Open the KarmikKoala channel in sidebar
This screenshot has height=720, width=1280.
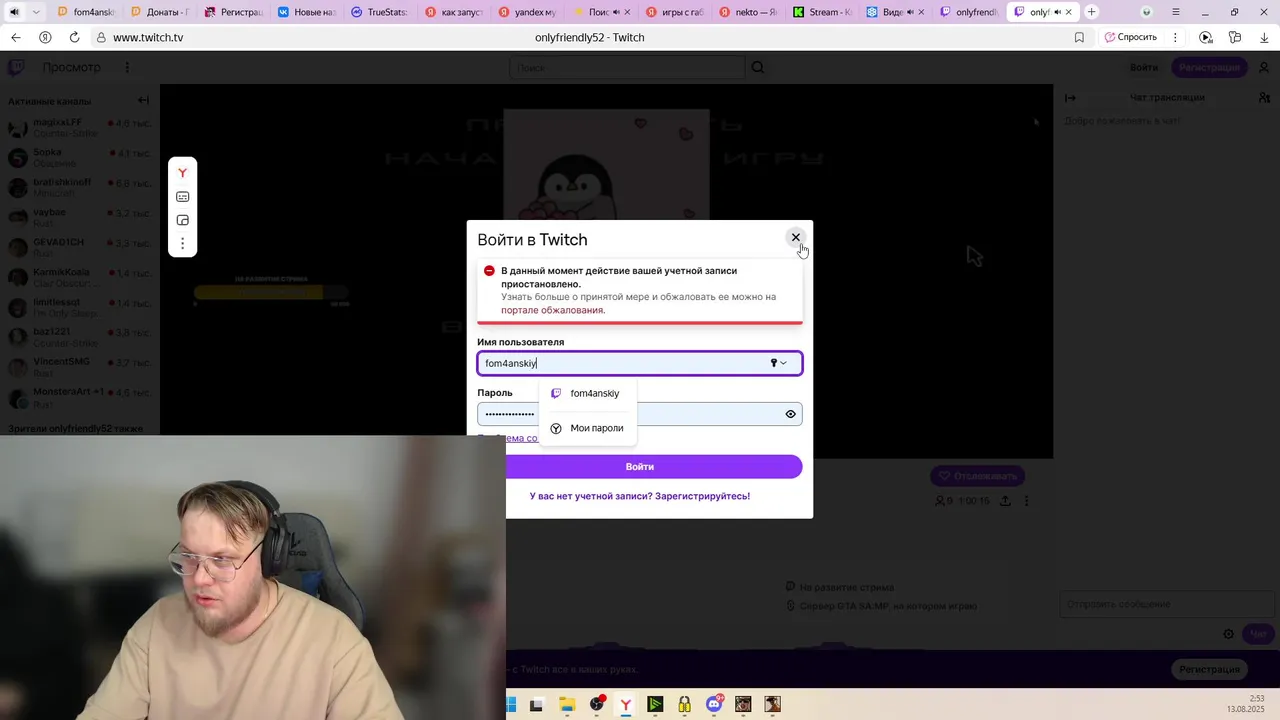(x=78, y=277)
